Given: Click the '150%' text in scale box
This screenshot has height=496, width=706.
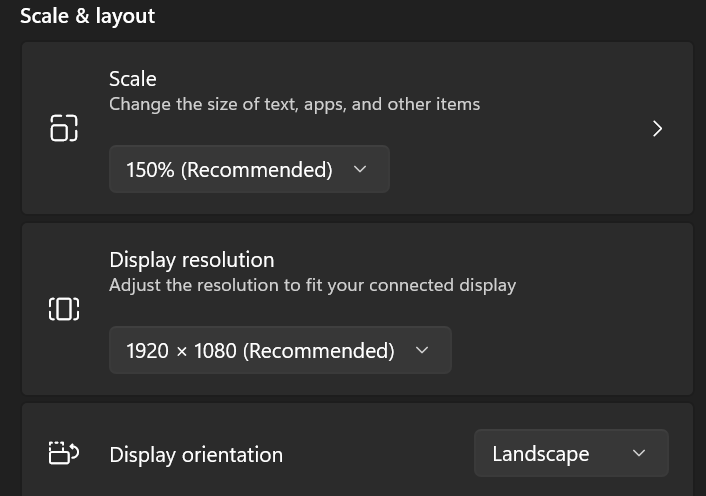Looking at the screenshot, I should [150, 170].
